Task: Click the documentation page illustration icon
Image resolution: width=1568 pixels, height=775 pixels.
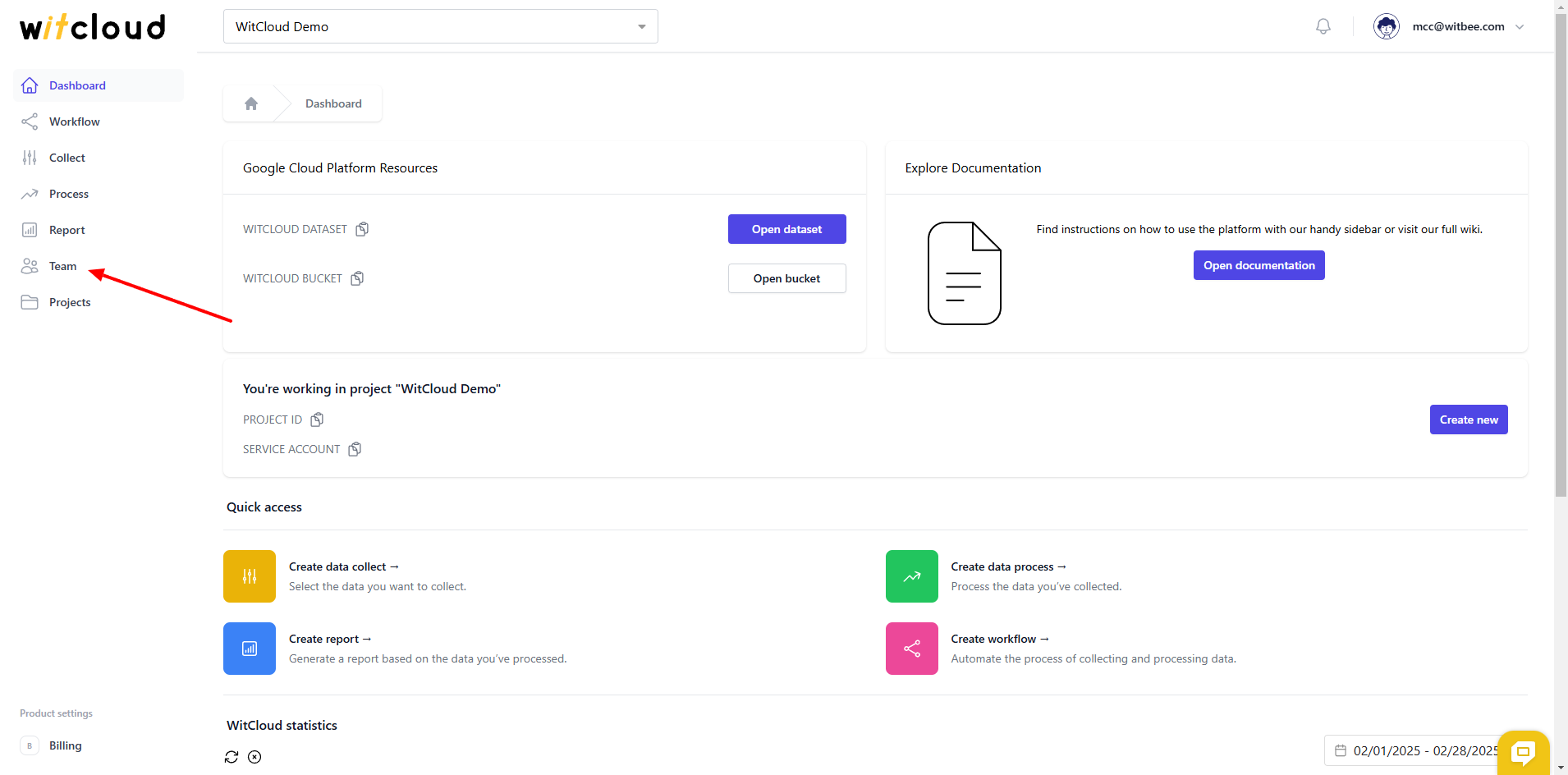Action: click(965, 273)
